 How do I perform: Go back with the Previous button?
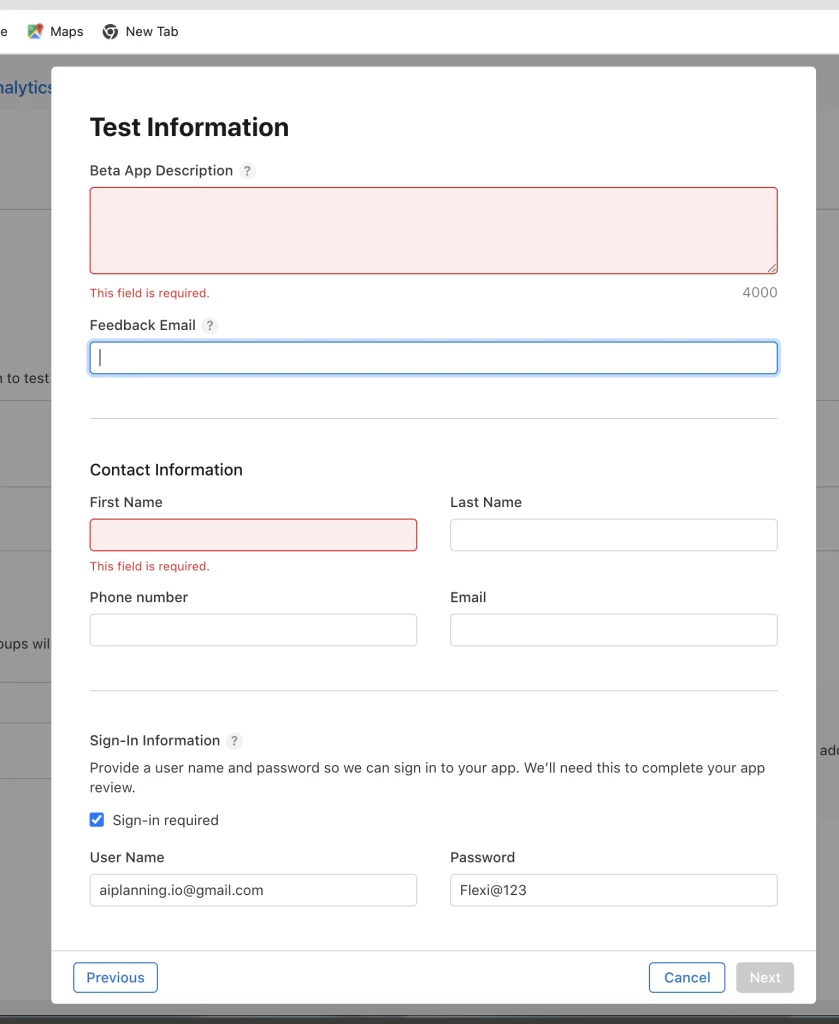point(116,978)
